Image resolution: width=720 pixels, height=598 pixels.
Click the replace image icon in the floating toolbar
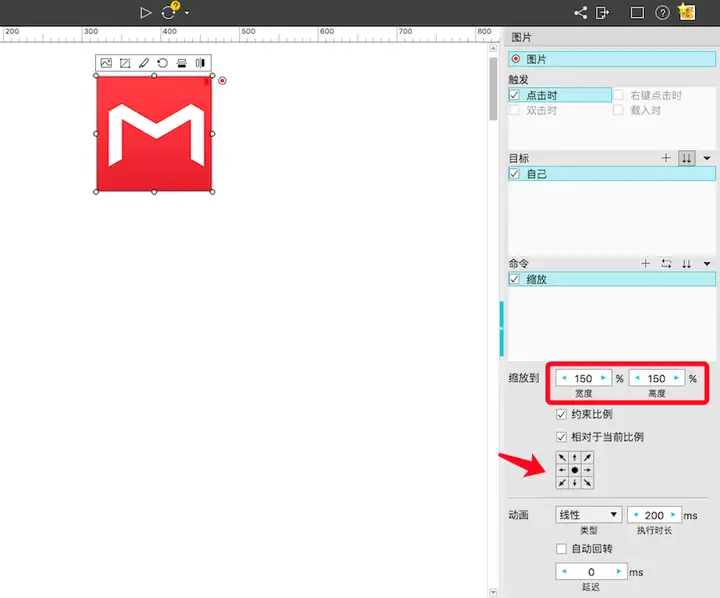106,63
